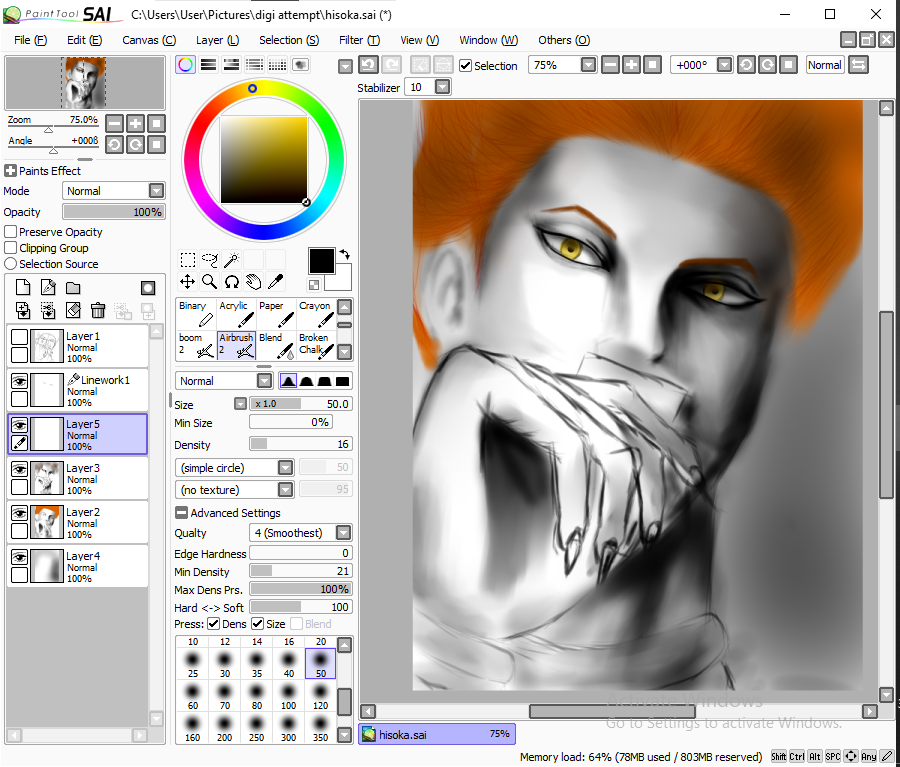Open the Edit menu
The width and height of the screenshot is (900, 767).
[x=84, y=40]
